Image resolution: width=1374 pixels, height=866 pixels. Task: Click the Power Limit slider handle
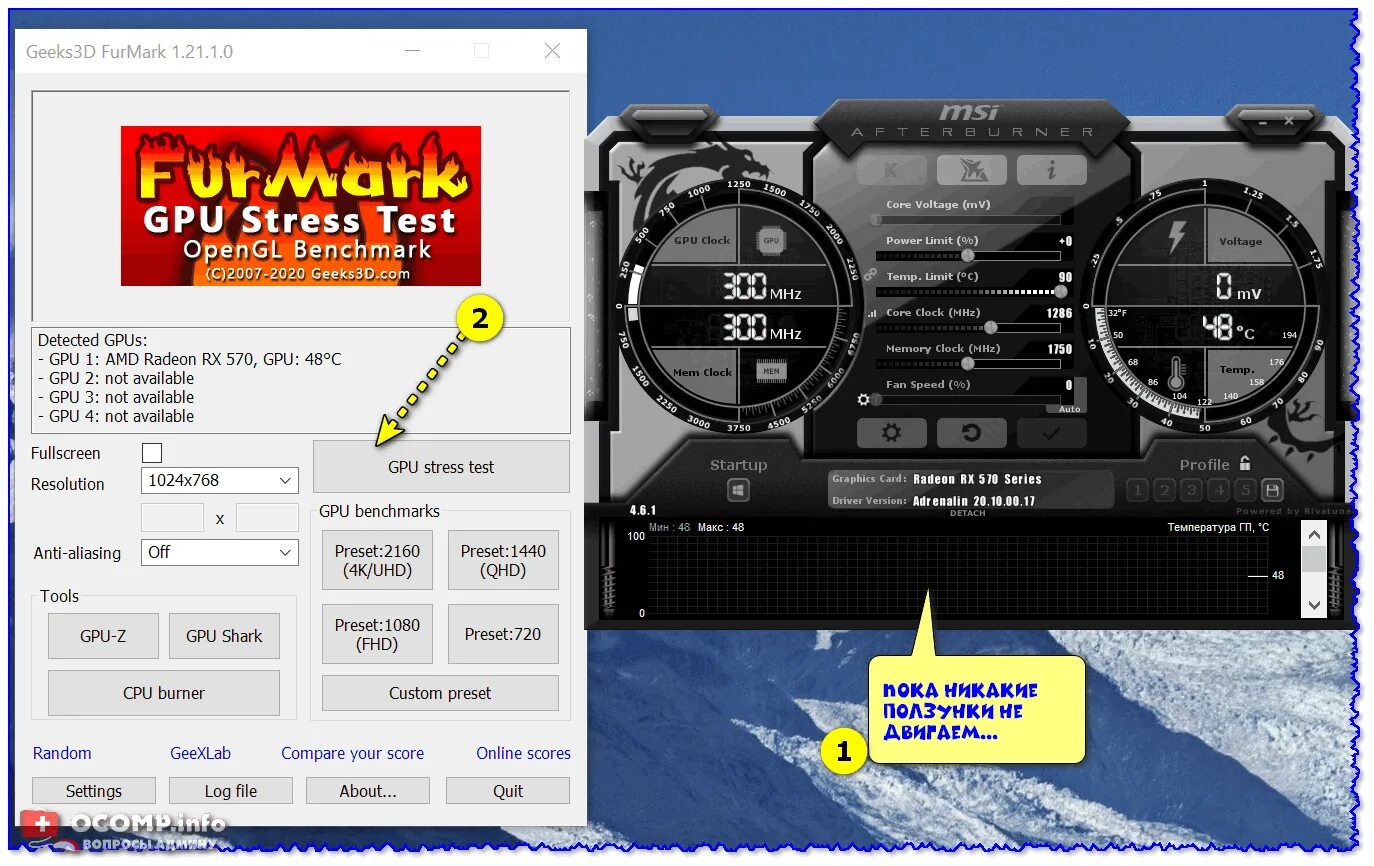967,256
